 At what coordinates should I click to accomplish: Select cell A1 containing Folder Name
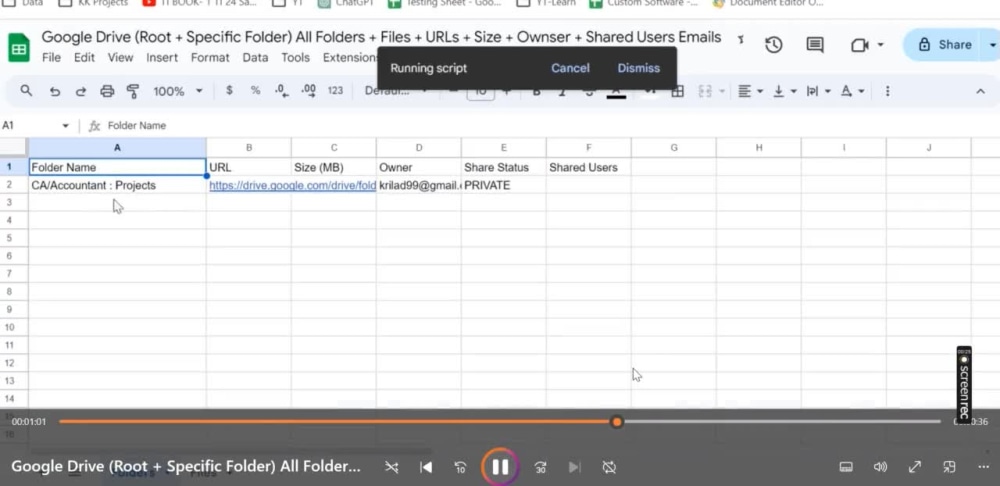click(x=117, y=167)
